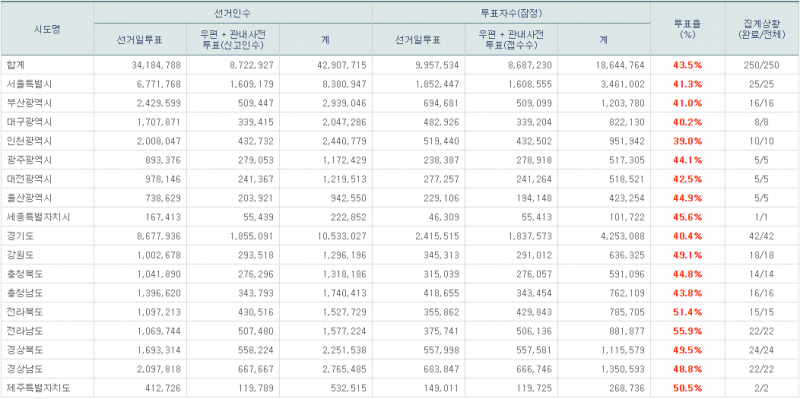Click the 44.9% turnout for 울산광역시
Image resolution: width=800 pixels, height=399 pixels.
pos(687,198)
